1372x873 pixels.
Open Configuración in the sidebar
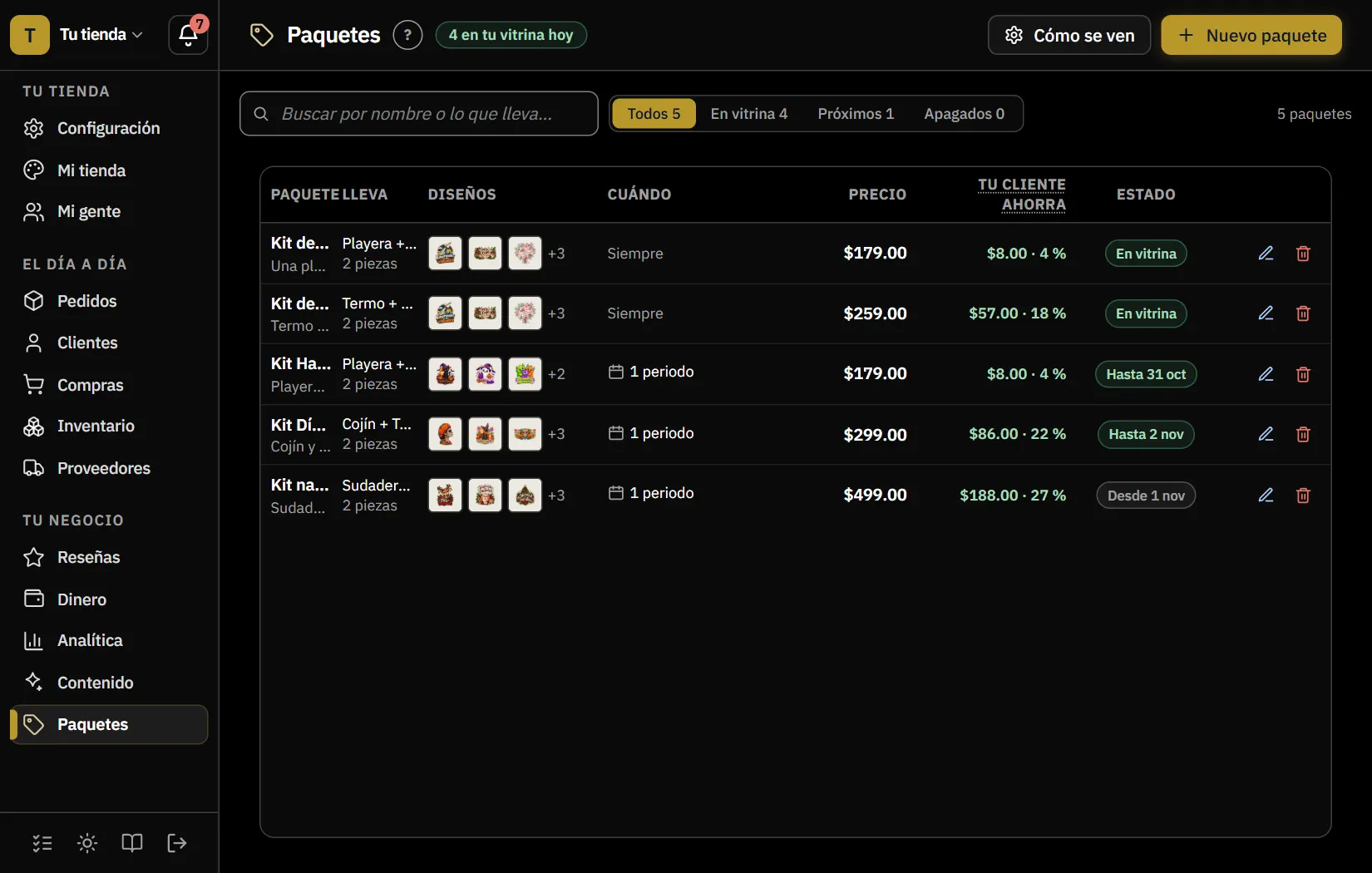(109, 128)
